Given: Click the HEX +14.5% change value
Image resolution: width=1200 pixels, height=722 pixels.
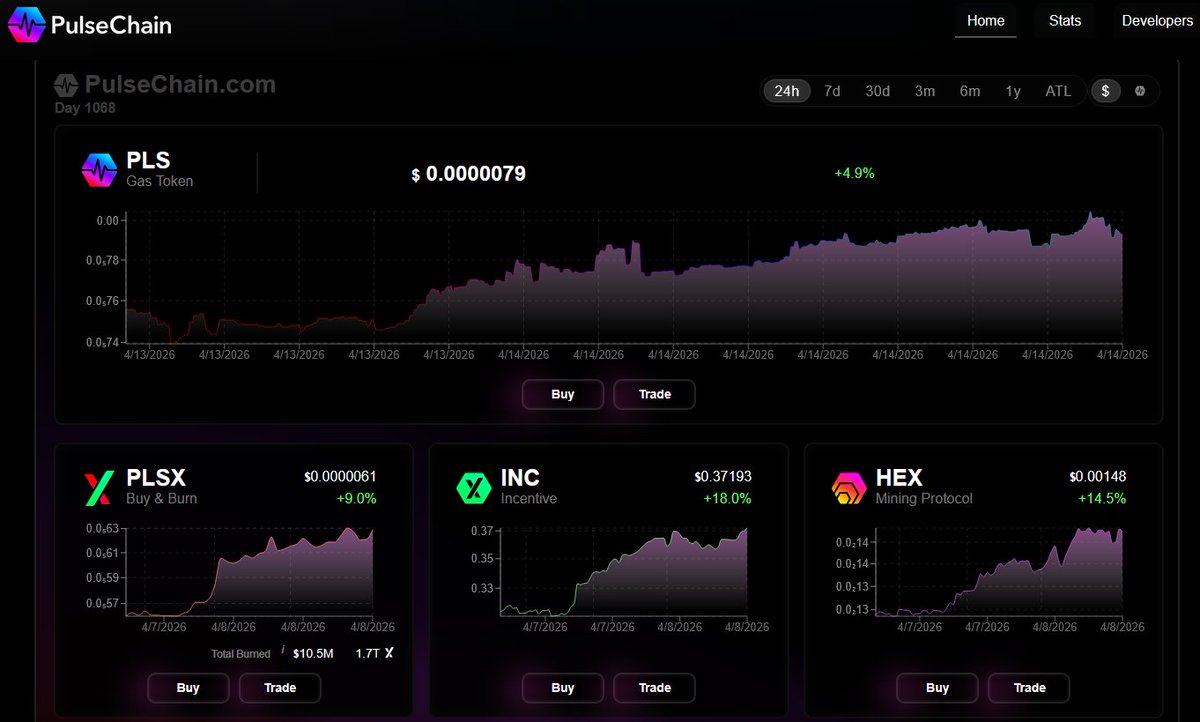Looking at the screenshot, I should coord(1102,498).
